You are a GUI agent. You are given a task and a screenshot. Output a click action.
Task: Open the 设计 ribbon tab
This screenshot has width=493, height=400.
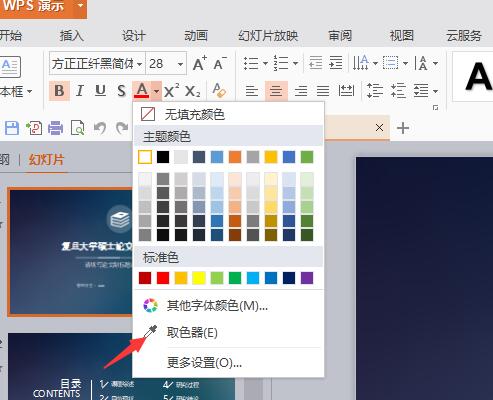point(134,35)
